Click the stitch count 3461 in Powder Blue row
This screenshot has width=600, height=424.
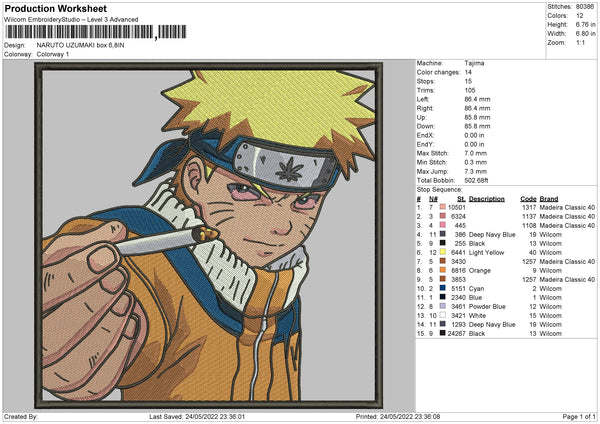pos(458,307)
